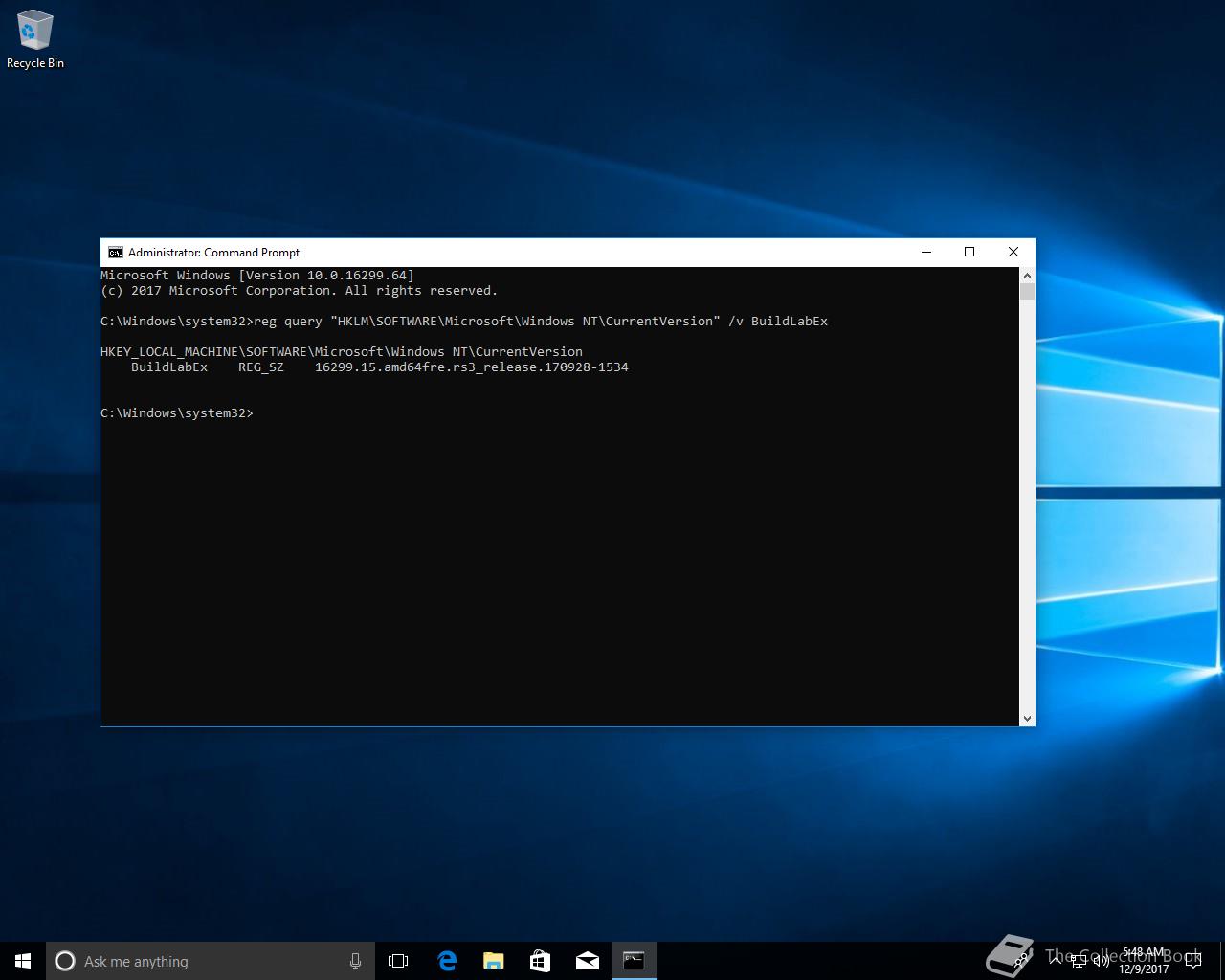Viewport: 1225px width, 980px height.
Task: Launch Microsoft Store from taskbar
Action: [x=540, y=961]
